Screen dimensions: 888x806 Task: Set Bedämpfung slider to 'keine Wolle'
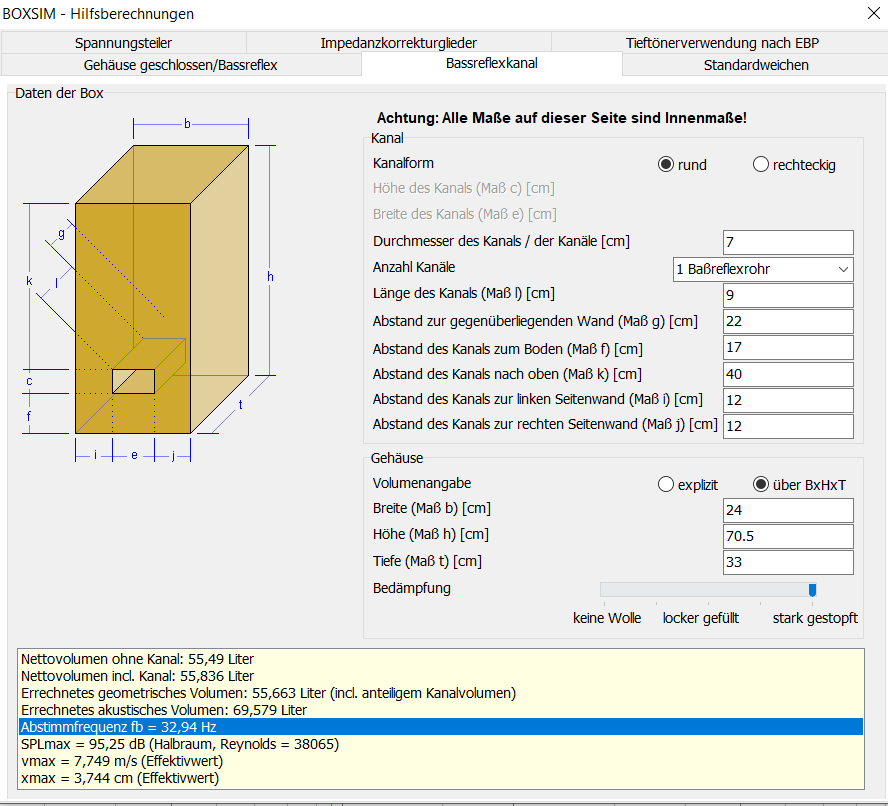[604, 590]
